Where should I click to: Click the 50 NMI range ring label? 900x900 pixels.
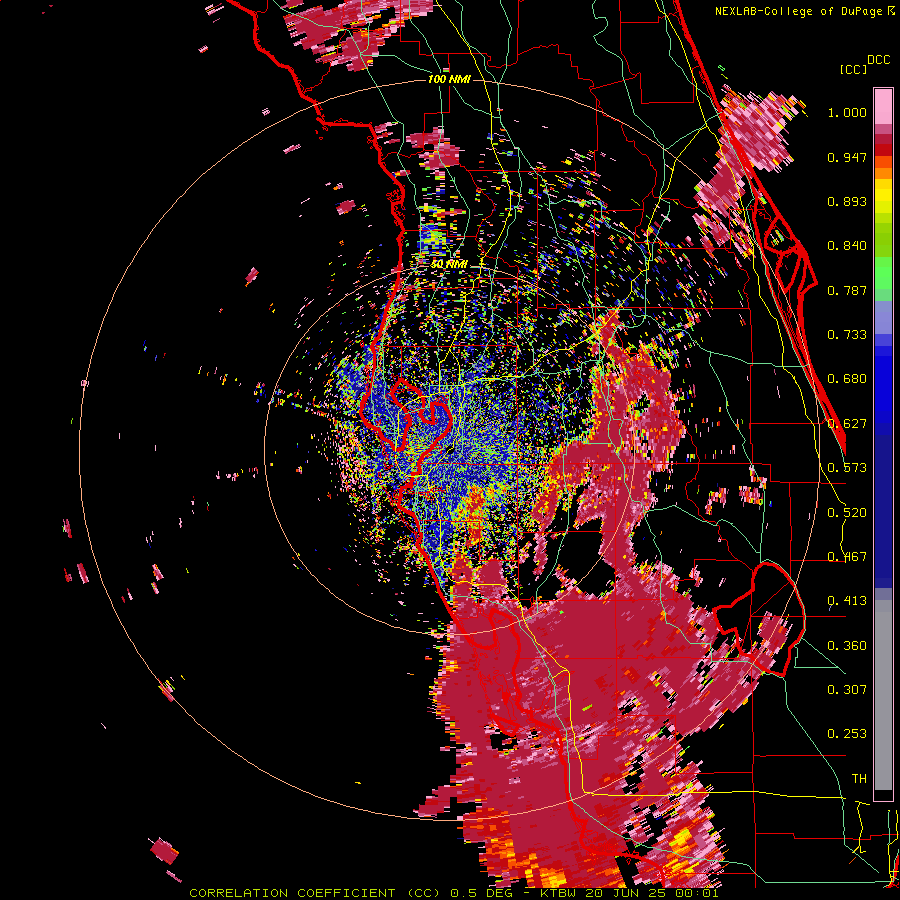tap(449, 264)
